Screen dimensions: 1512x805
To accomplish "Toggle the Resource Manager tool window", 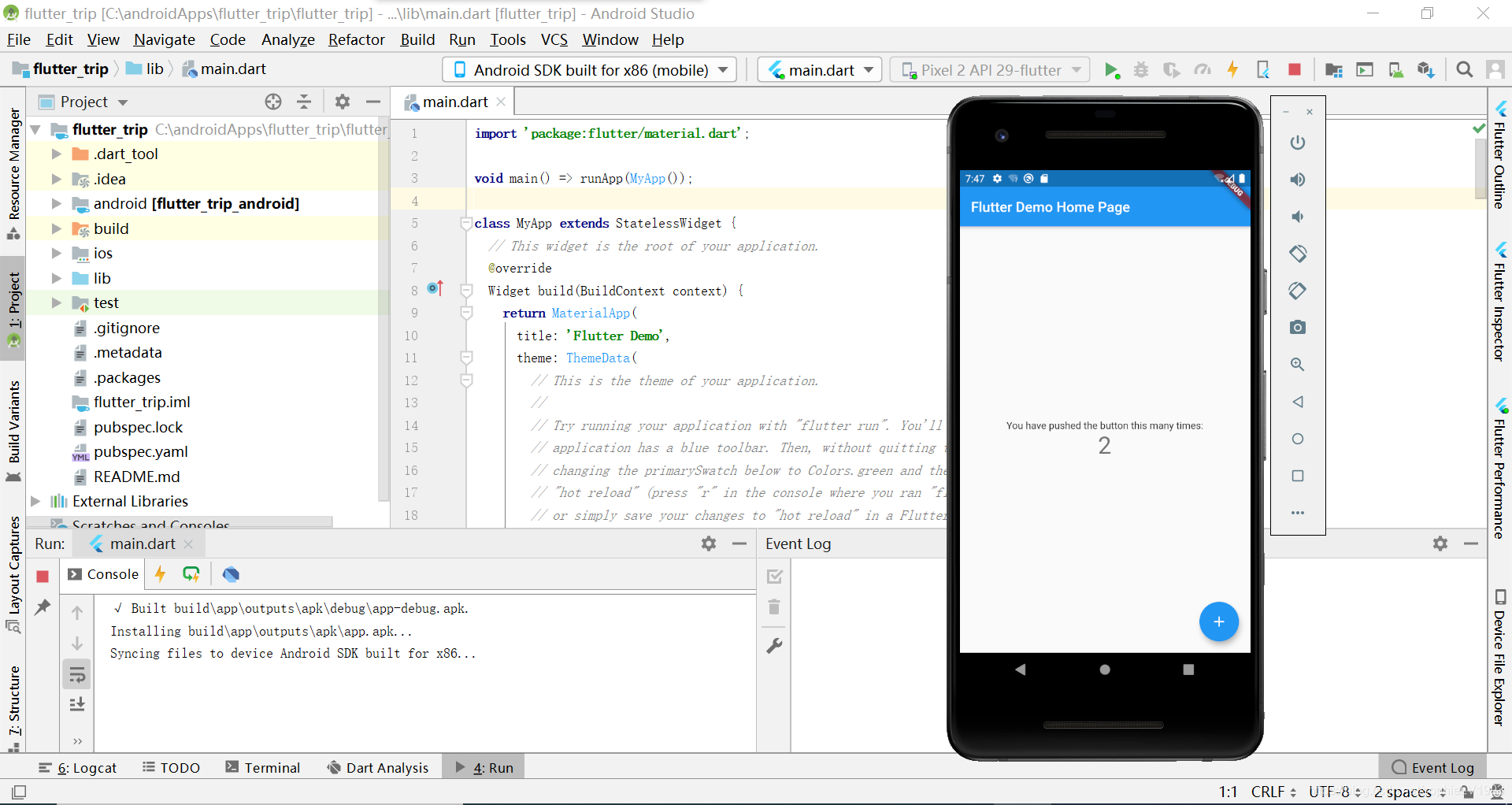I will (x=13, y=174).
